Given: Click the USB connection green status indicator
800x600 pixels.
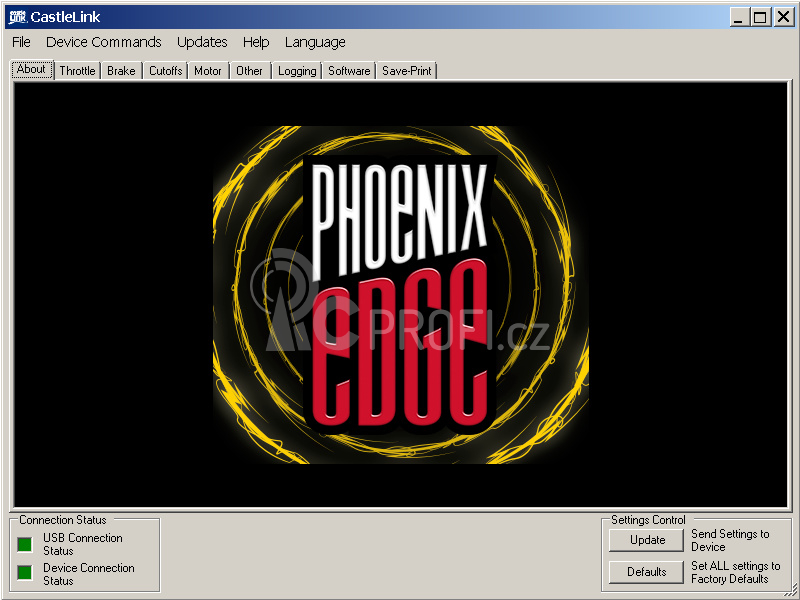Looking at the screenshot, I should click(x=24, y=544).
